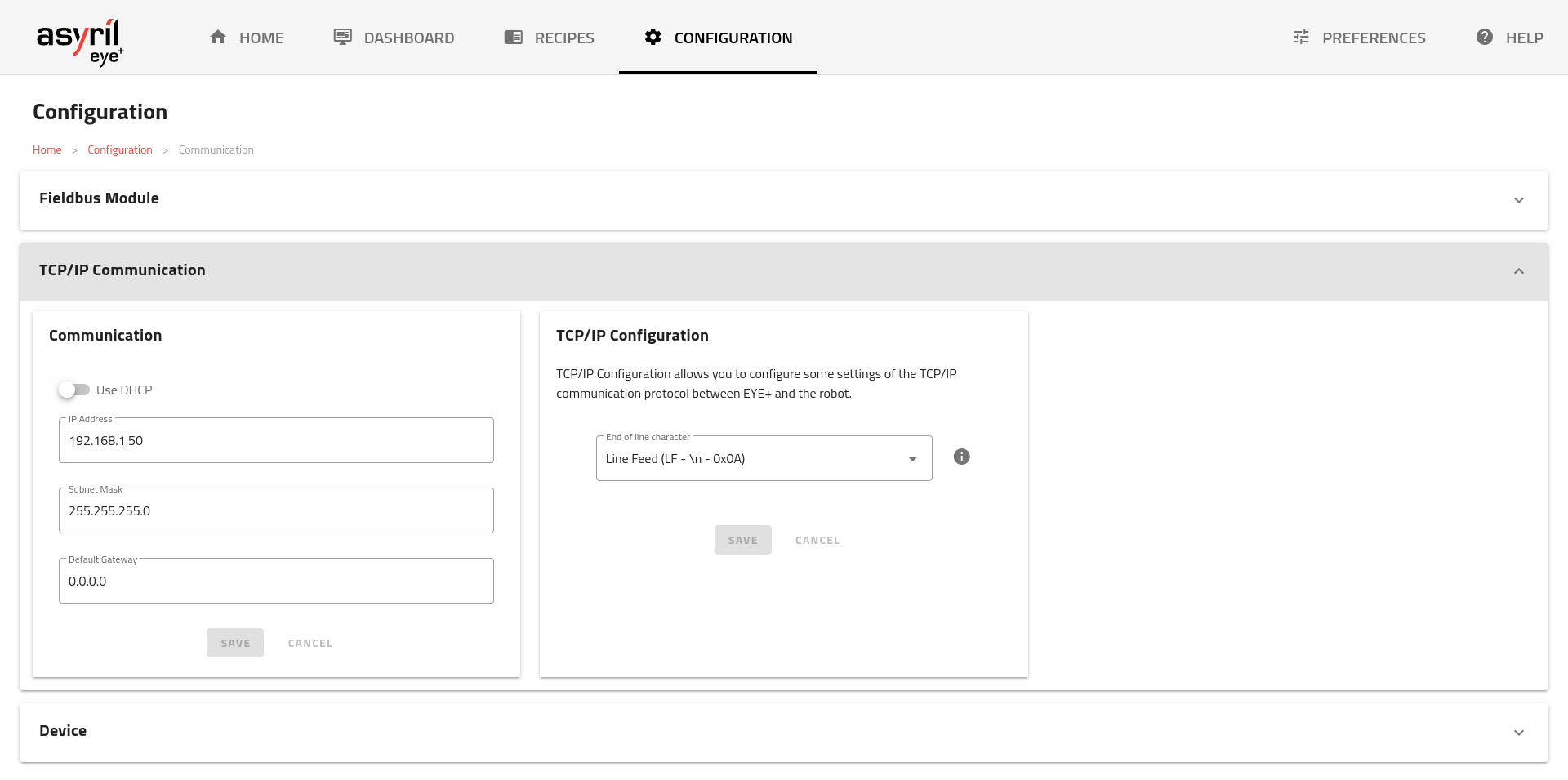Enable the Use DHCP toggle
This screenshot has height=780, width=1568.
73,390
